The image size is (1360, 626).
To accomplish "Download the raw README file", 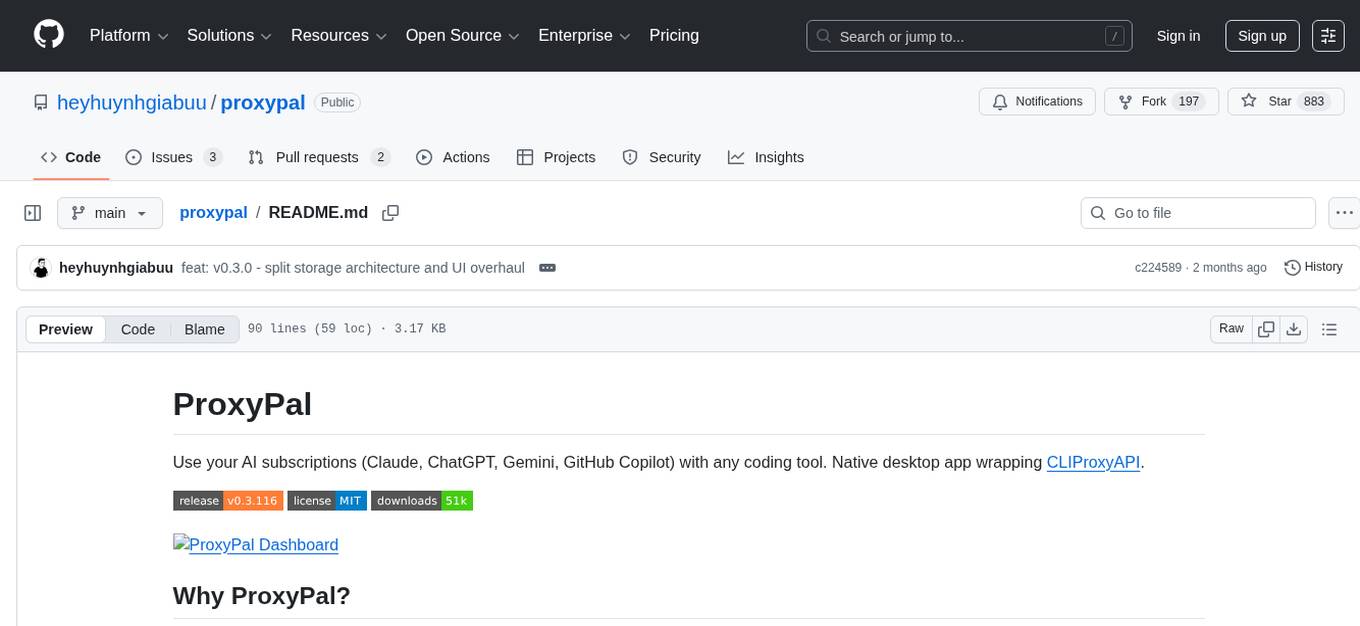I will pos(1294,328).
